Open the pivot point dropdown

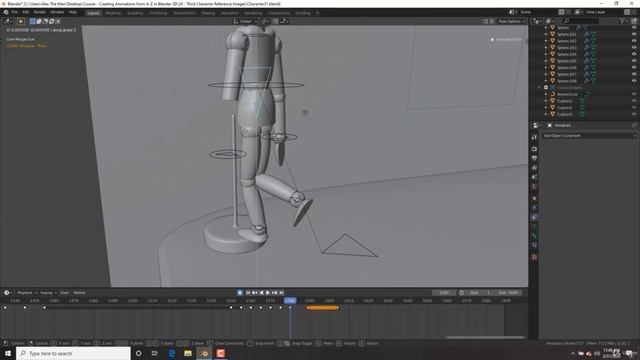click(264, 21)
